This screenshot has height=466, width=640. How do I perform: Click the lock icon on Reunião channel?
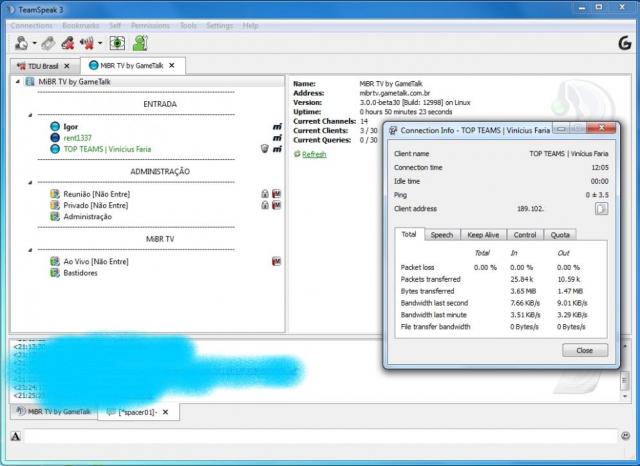[x=265, y=194]
